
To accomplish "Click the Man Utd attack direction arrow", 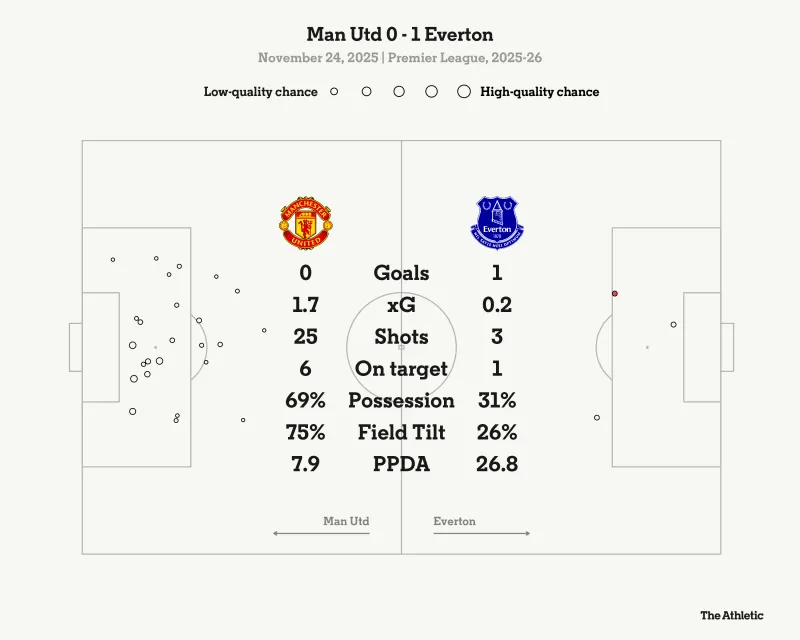I will click(321, 533).
